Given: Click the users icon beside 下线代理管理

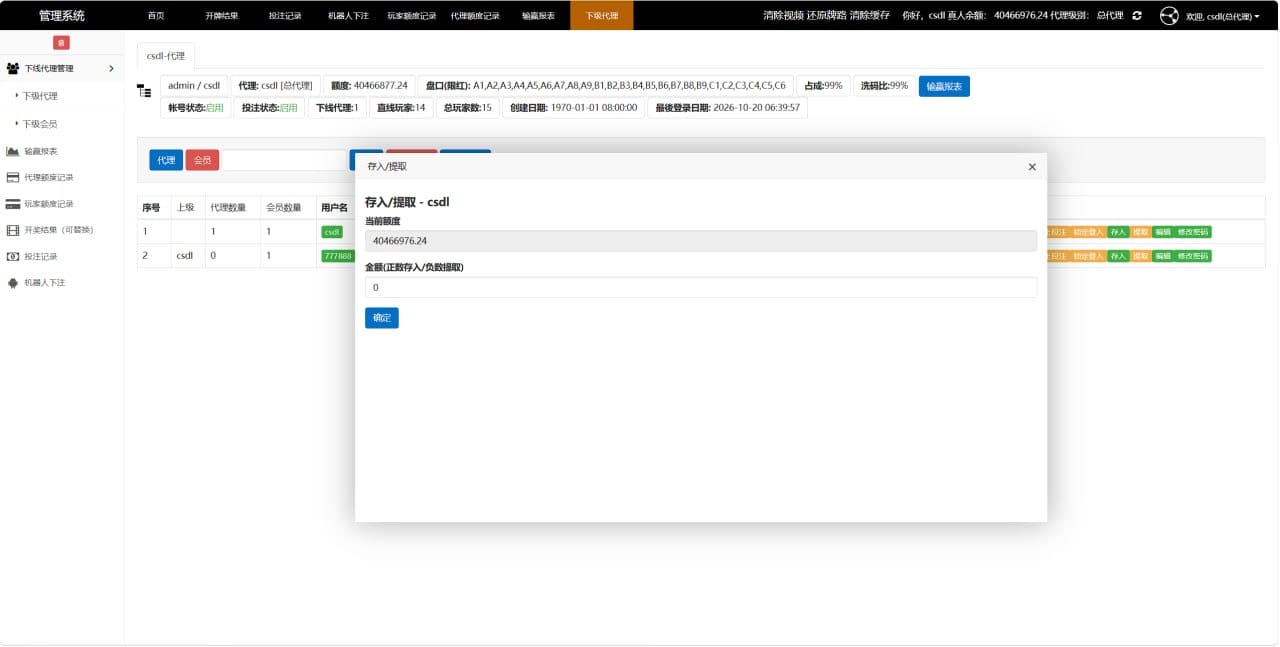Looking at the screenshot, I should tap(13, 68).
